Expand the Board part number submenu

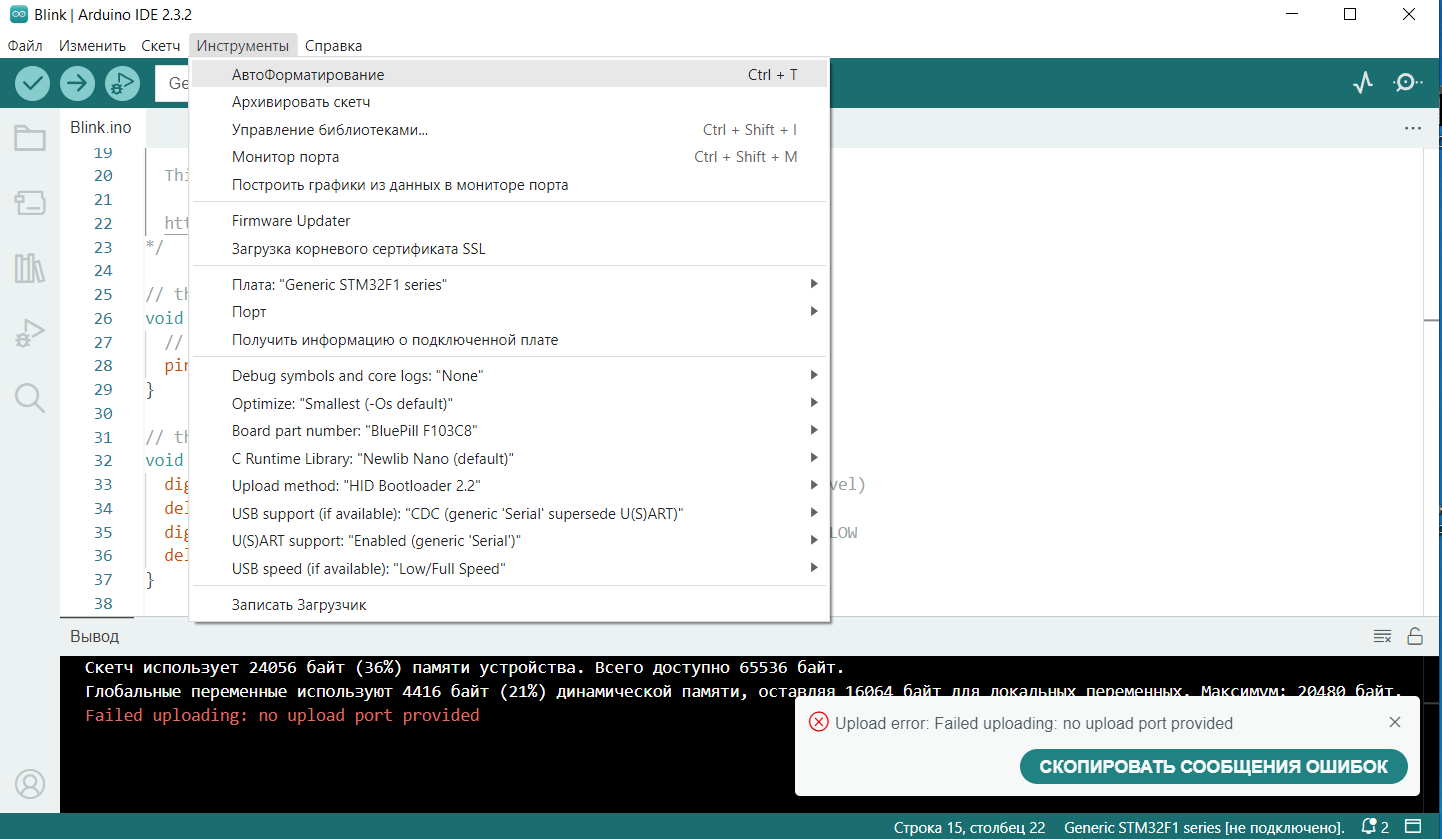pos(509,430)
